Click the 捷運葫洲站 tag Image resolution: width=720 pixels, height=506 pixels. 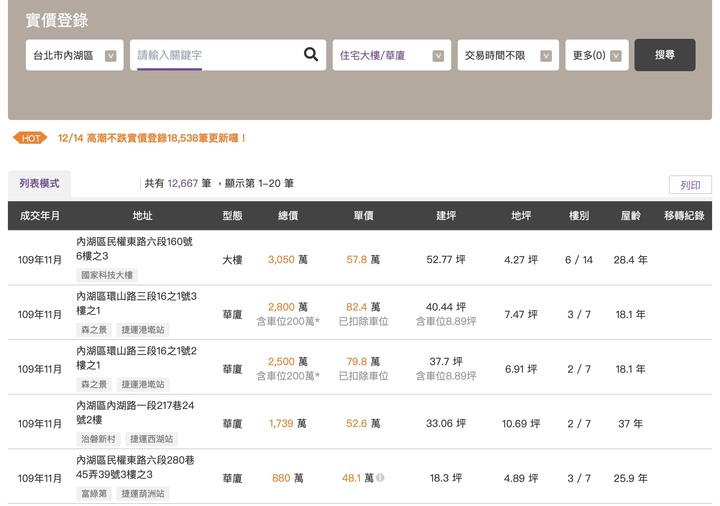coord(143,494)
